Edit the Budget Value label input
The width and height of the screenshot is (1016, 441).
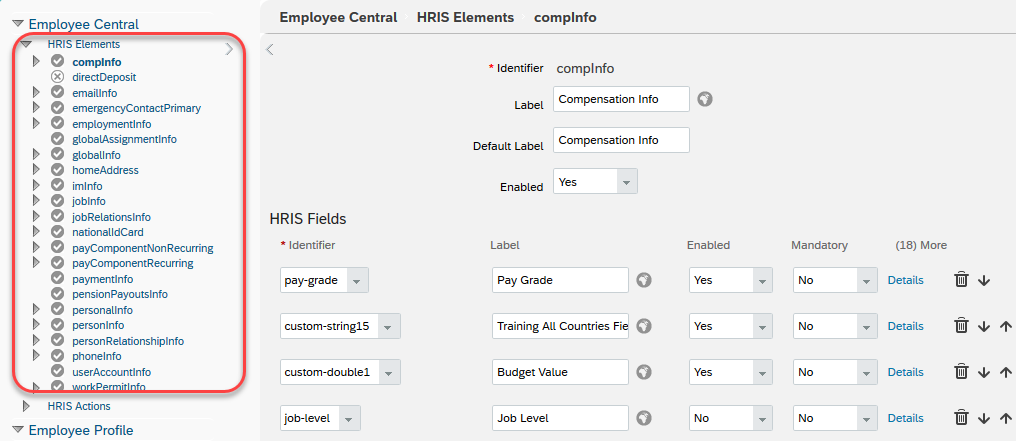click(560, 372)
